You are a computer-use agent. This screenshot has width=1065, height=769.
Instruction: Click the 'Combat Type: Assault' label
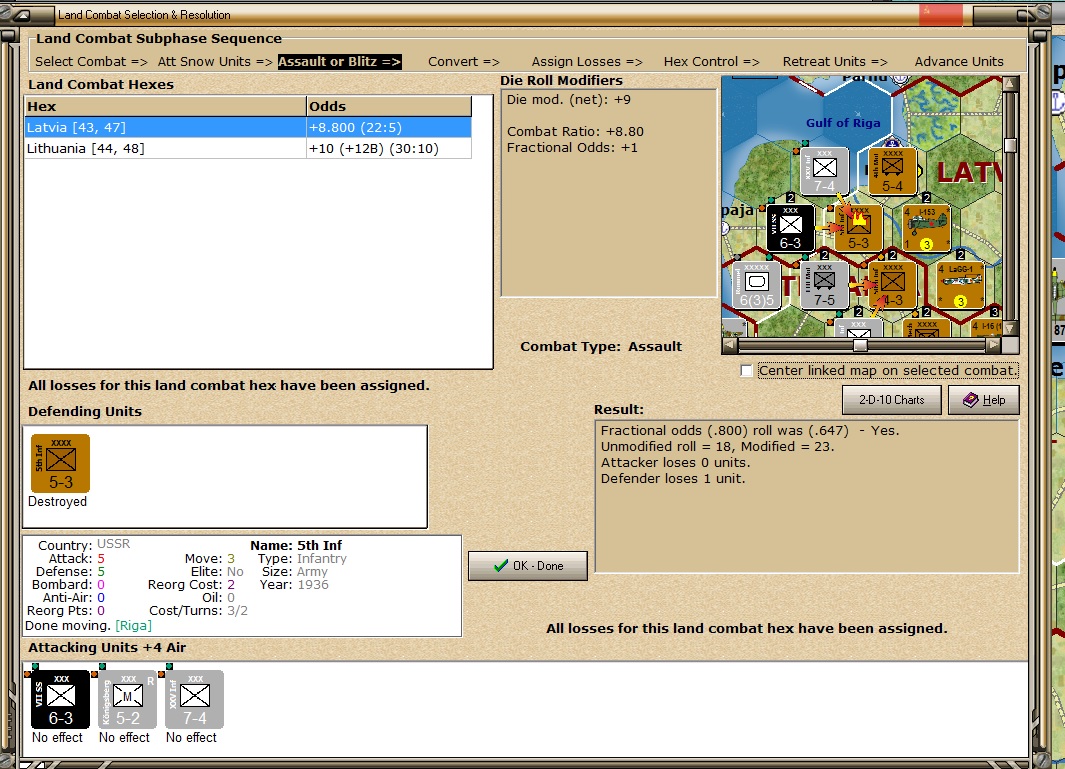601,346
